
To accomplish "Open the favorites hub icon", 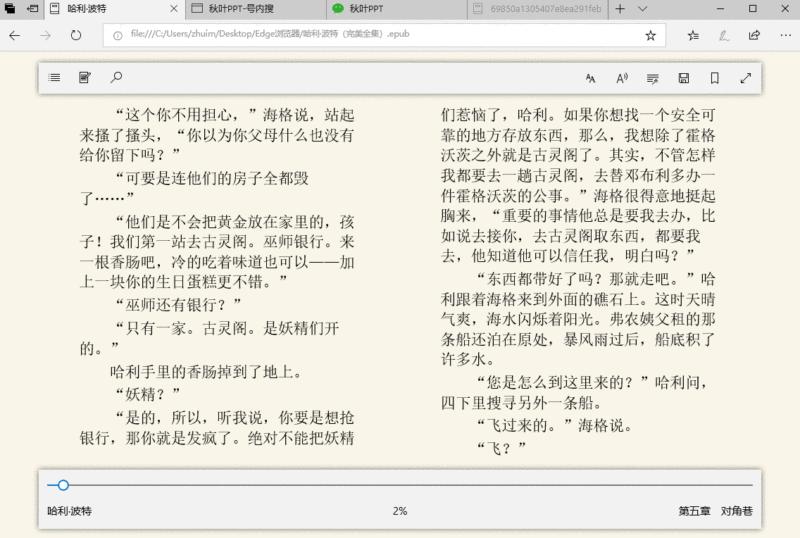I will pos(693,35).
